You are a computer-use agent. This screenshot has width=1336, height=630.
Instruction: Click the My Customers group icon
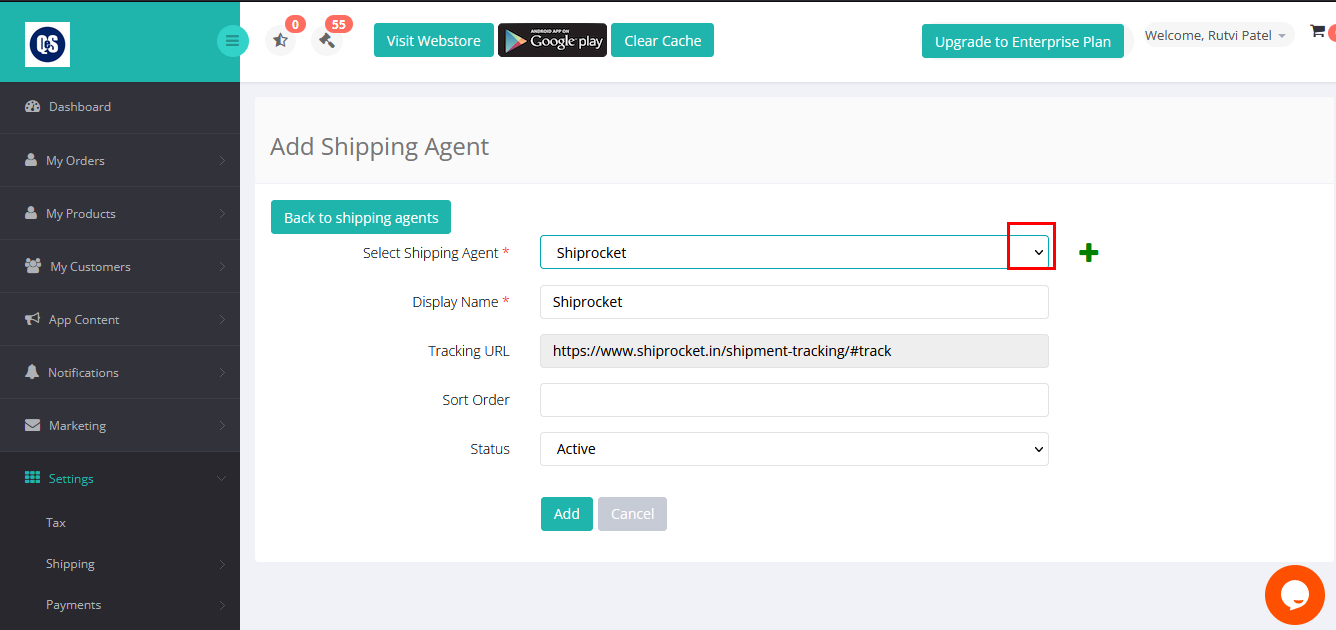(x=32, y=266)
